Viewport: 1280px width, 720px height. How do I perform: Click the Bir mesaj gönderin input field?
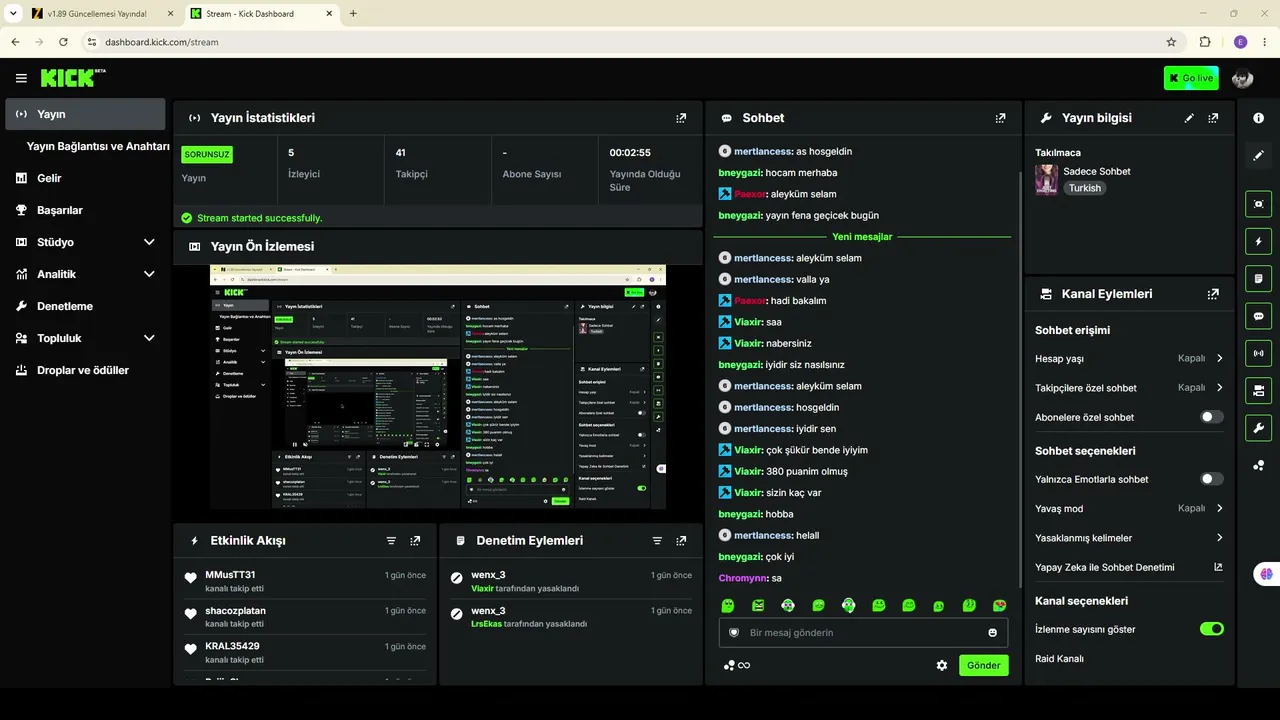pyautogui.click(x=863, y=633)
